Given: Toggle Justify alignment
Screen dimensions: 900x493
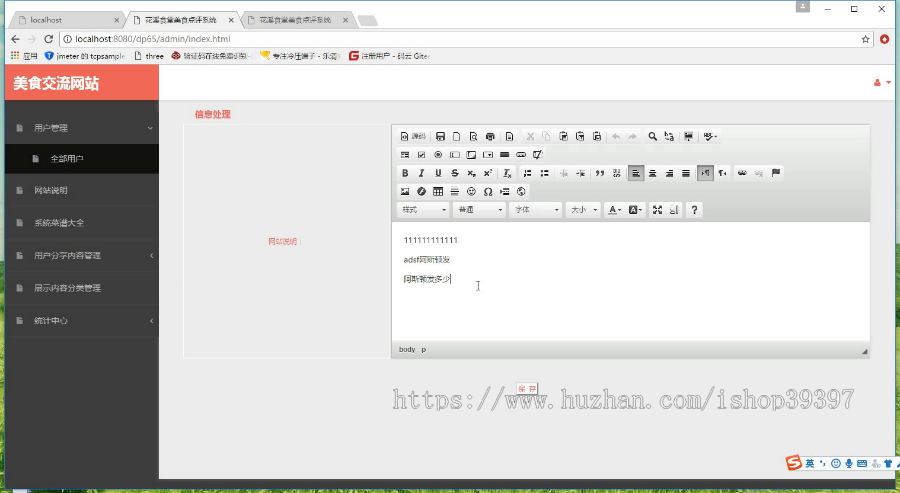Looking at the screenshot, I should pyautogui.click(x=686, y=173).
